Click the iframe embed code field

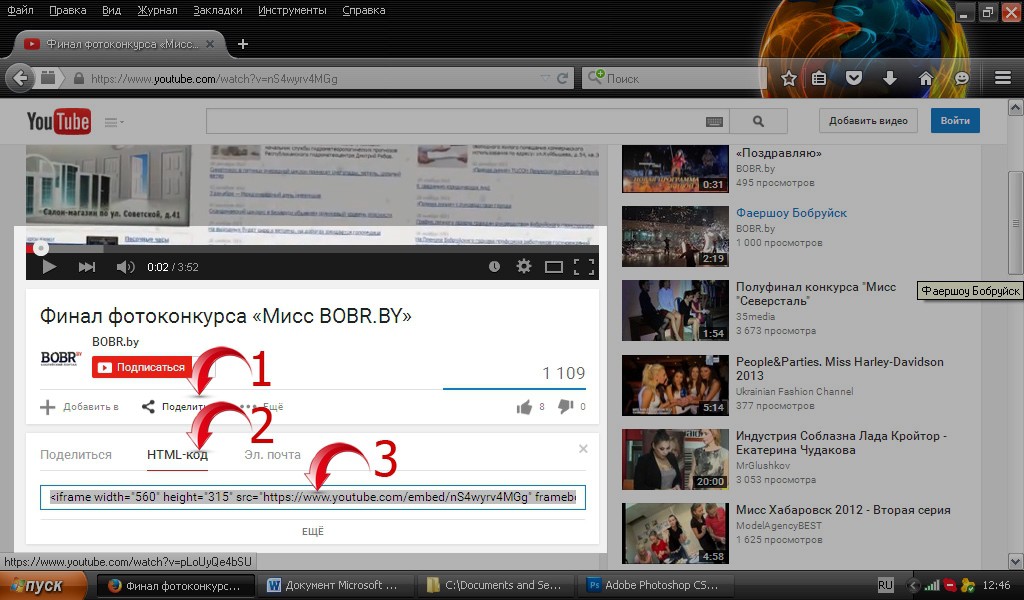[x=313, y=497]
